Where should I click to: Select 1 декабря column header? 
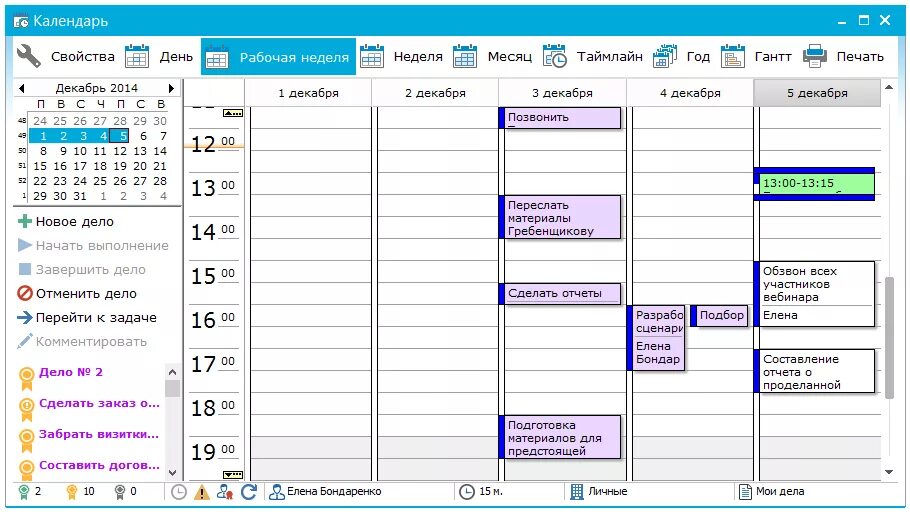308,93
